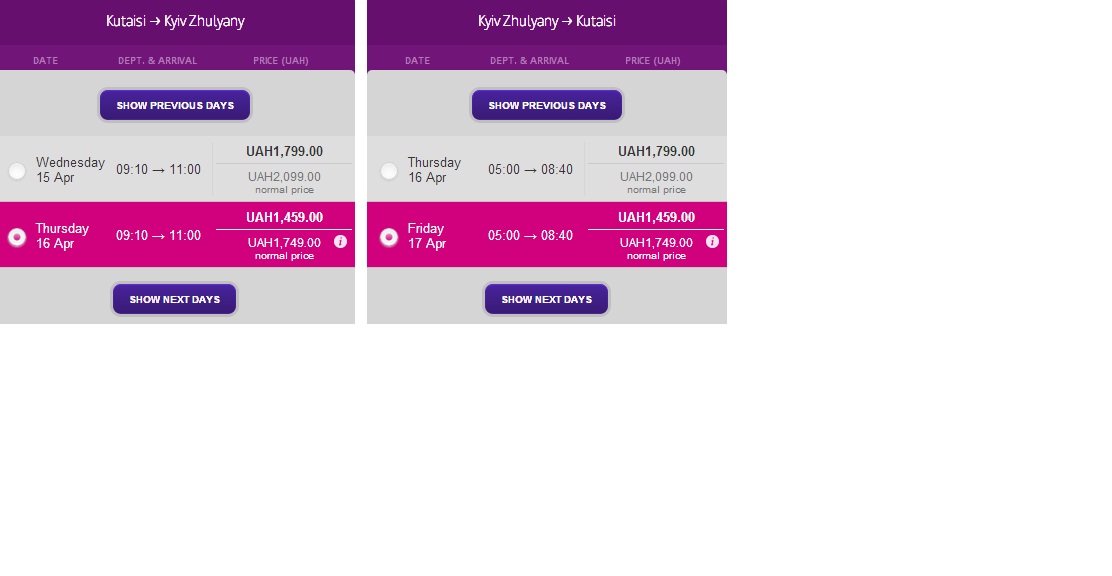Click 05:00 → 08:40 time on Friday row

[530, 236]
